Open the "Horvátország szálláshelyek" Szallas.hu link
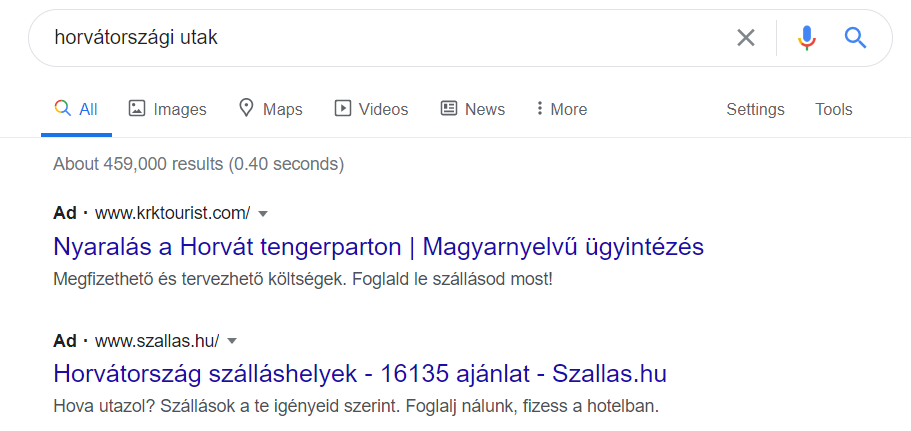This screenshot has height=431, width=911. [359, 374]
